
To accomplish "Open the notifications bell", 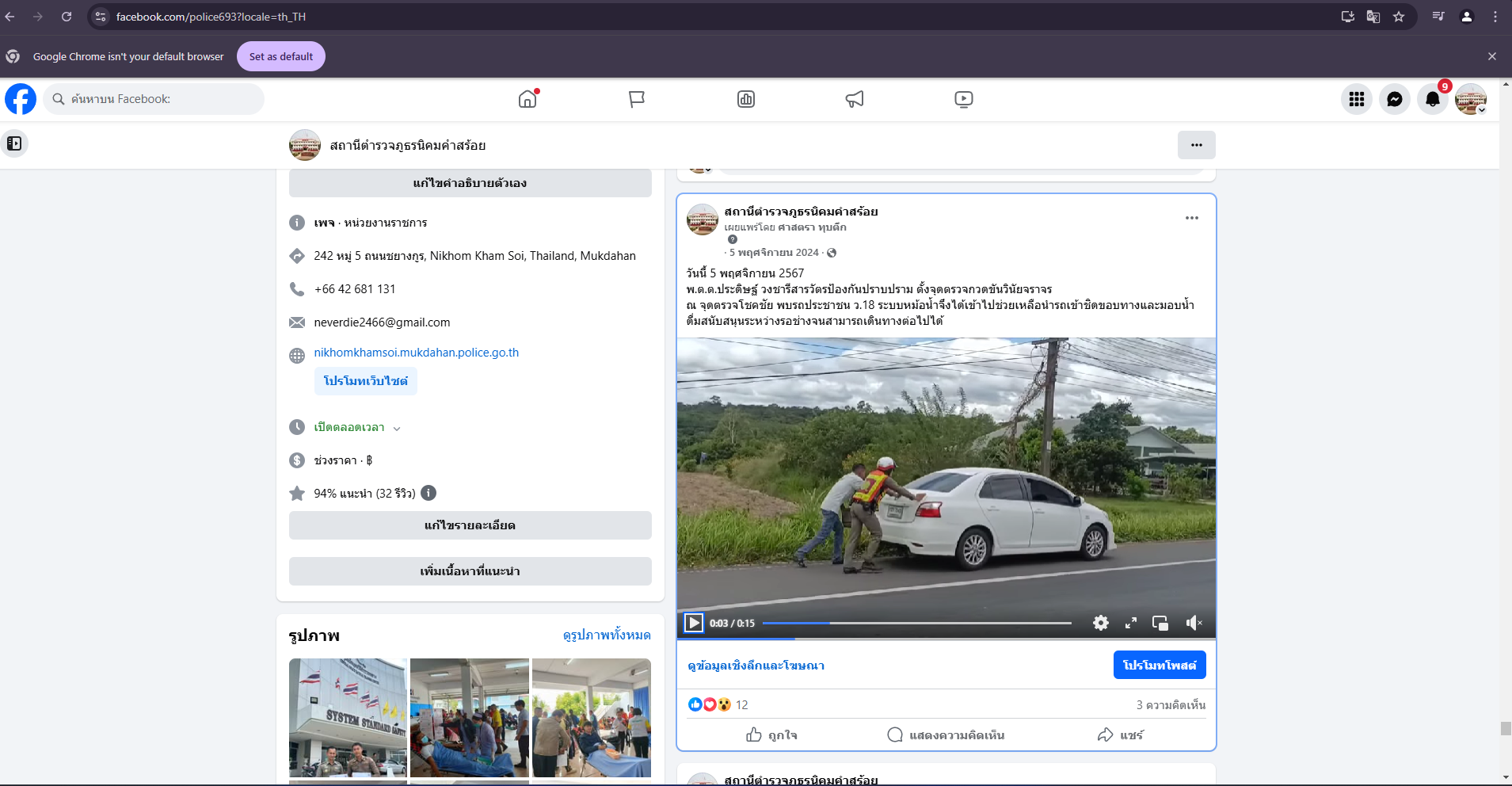I will [1432, 99].
